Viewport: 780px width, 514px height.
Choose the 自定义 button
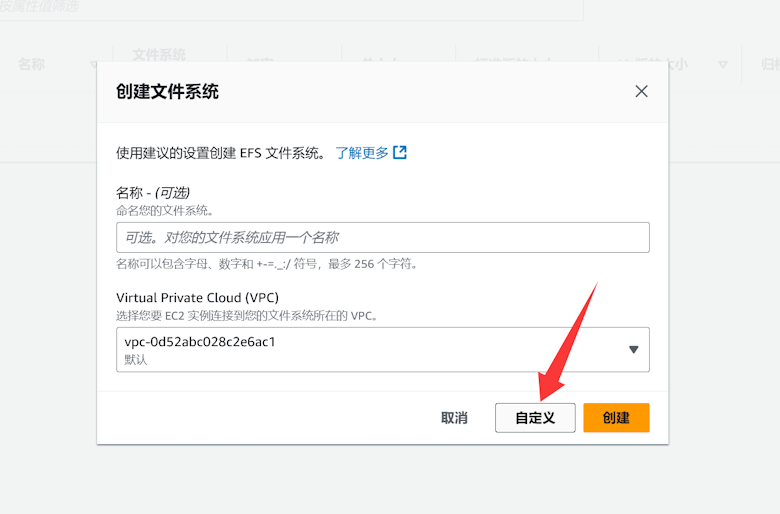coord(535,418)
